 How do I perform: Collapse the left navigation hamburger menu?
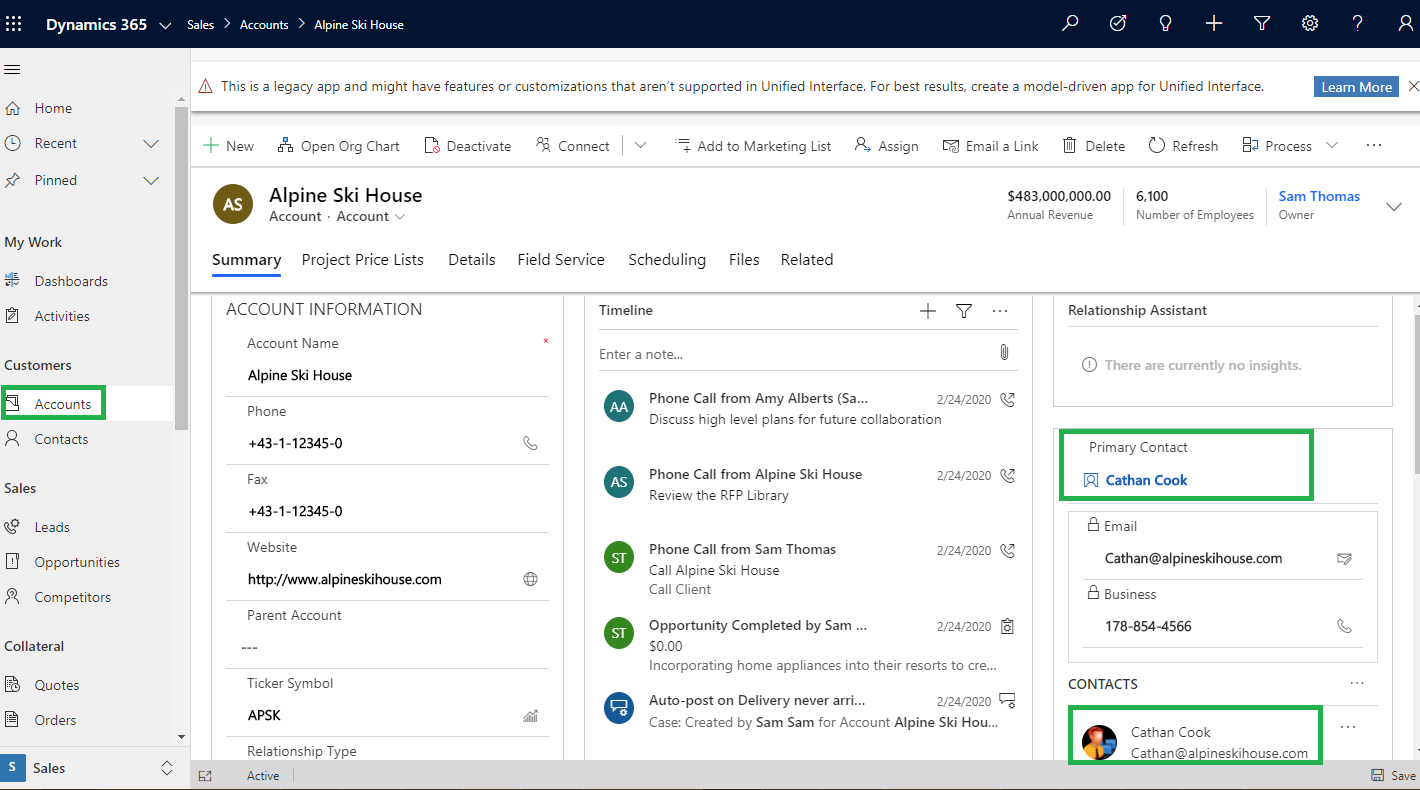[x=13, y=69]
